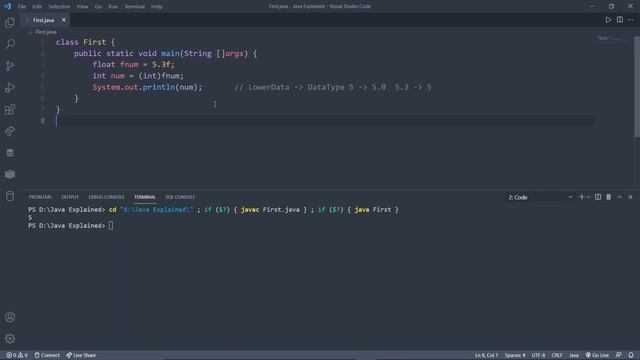Open the File menu

click(x=22, y=7)
